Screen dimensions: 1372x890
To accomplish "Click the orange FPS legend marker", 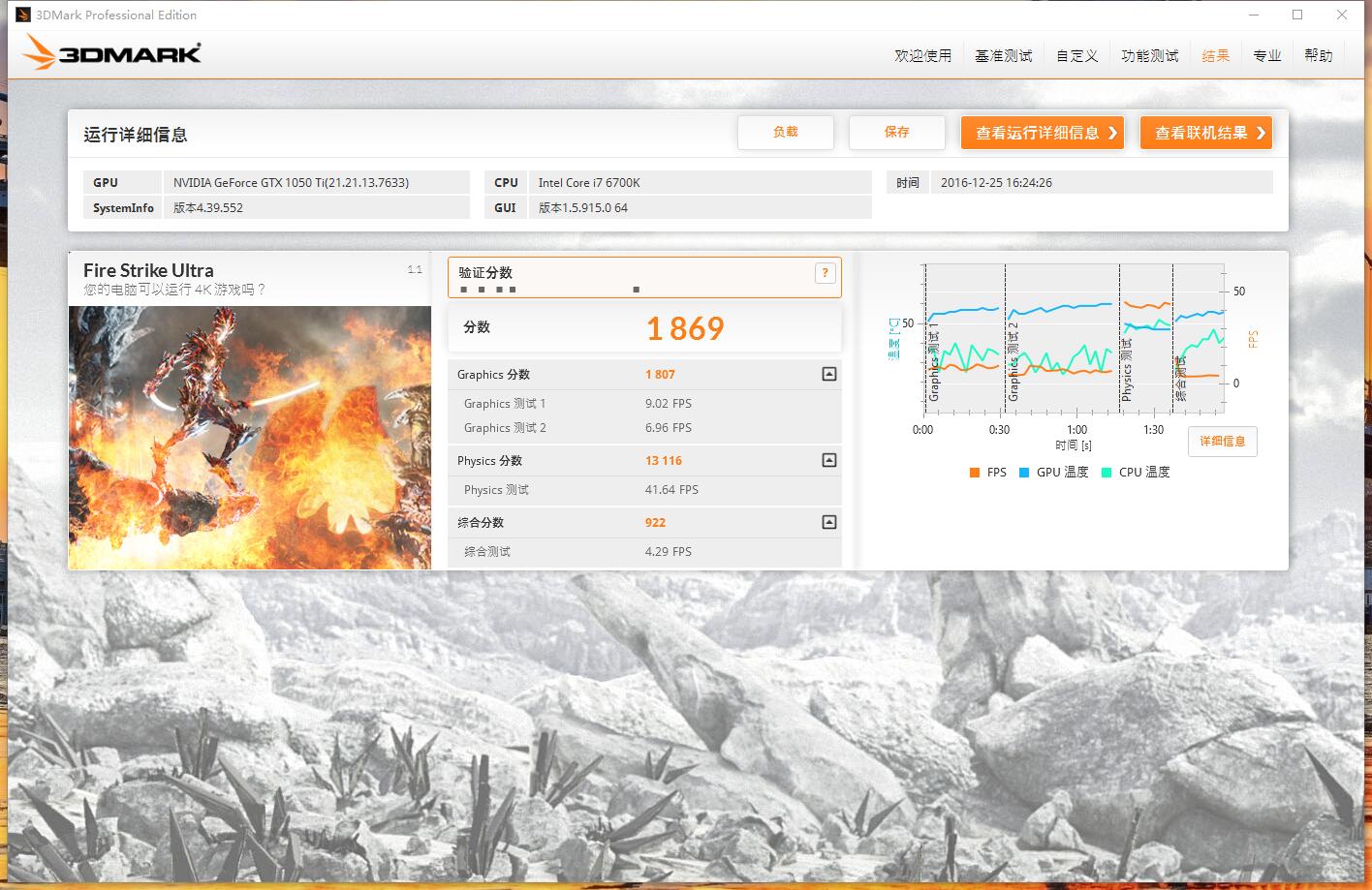I will pos(973,472).
